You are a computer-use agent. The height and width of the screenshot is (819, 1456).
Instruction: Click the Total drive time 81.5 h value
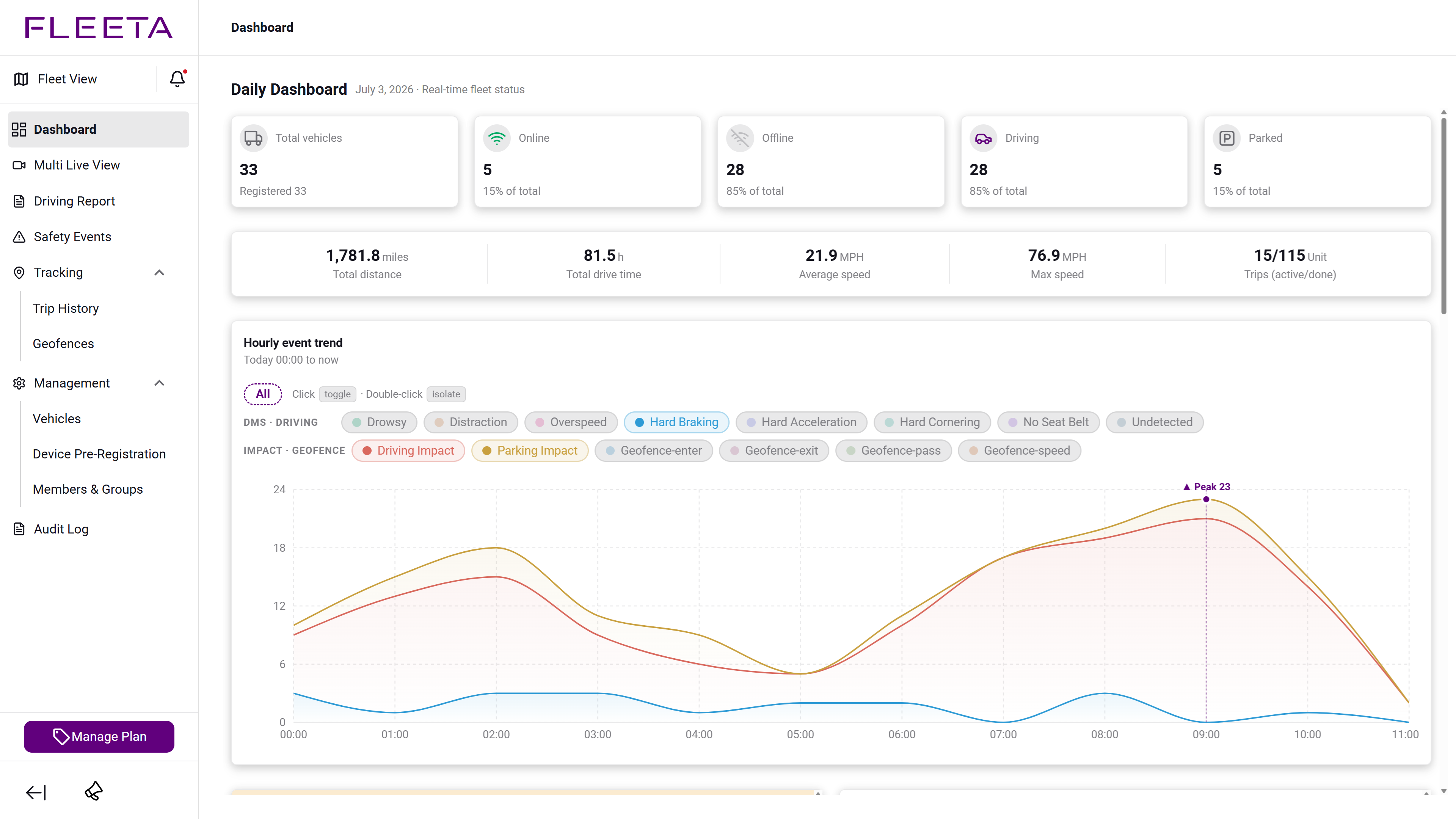coord(603,256)
